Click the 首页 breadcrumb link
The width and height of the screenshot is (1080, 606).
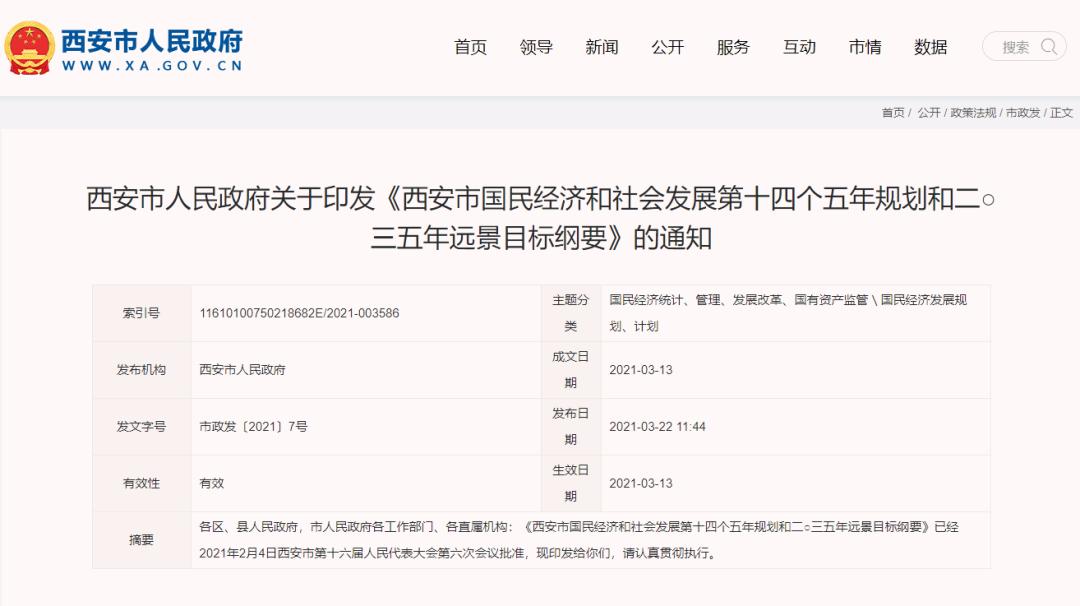[891, 113]
